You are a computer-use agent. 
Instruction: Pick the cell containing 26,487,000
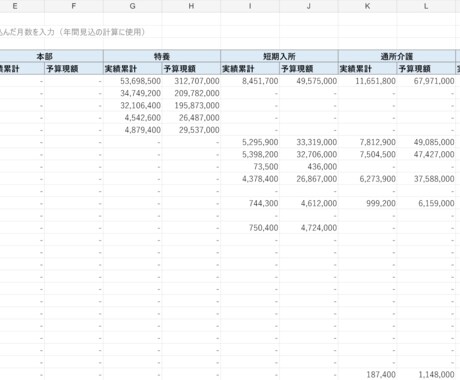point(191,118)
